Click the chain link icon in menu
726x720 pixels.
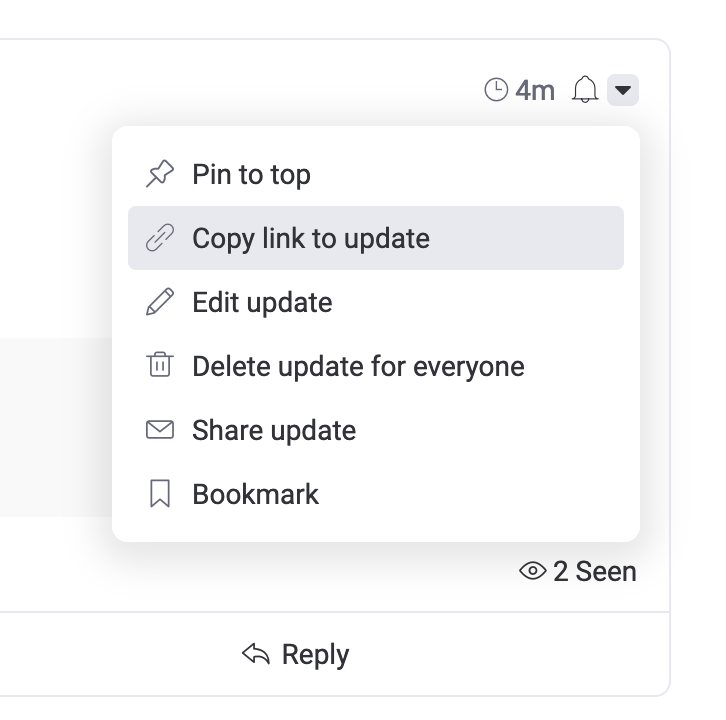160,238
